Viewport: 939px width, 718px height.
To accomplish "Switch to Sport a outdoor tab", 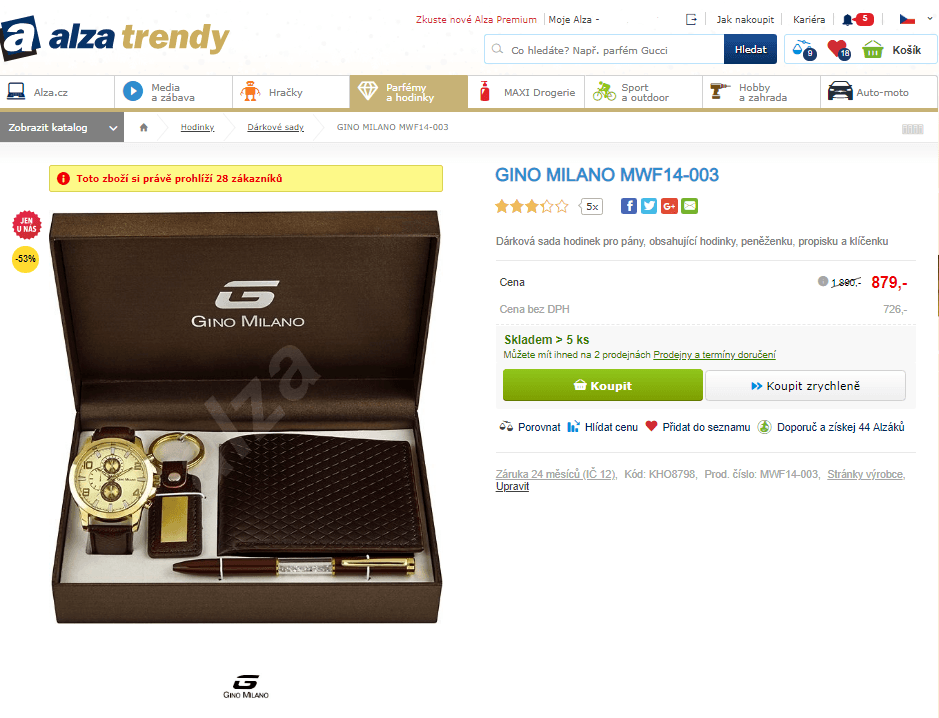I will tap(643, 92).
